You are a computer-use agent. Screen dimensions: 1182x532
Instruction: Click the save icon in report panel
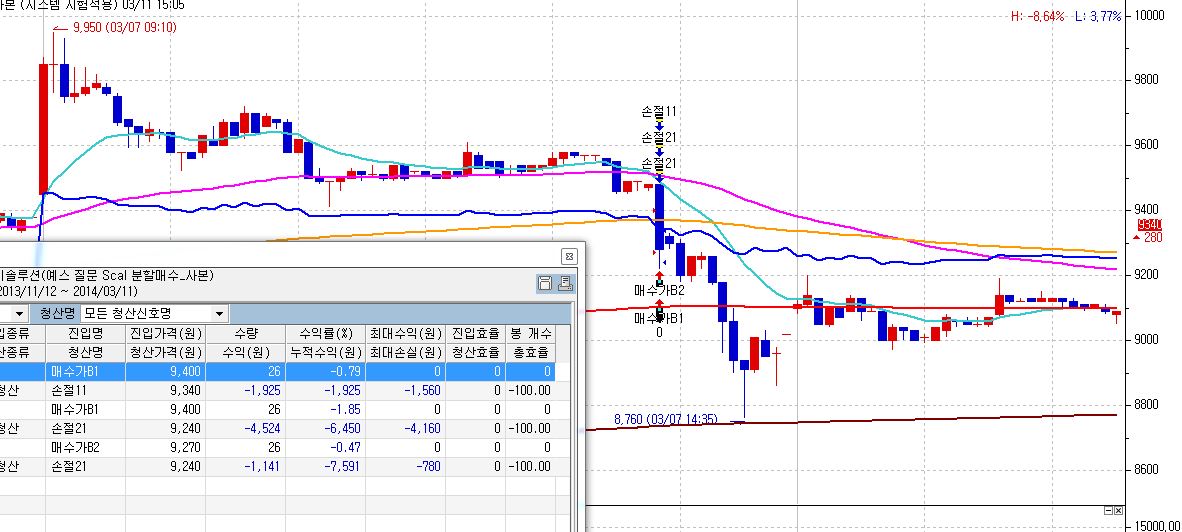click(545, 283)
